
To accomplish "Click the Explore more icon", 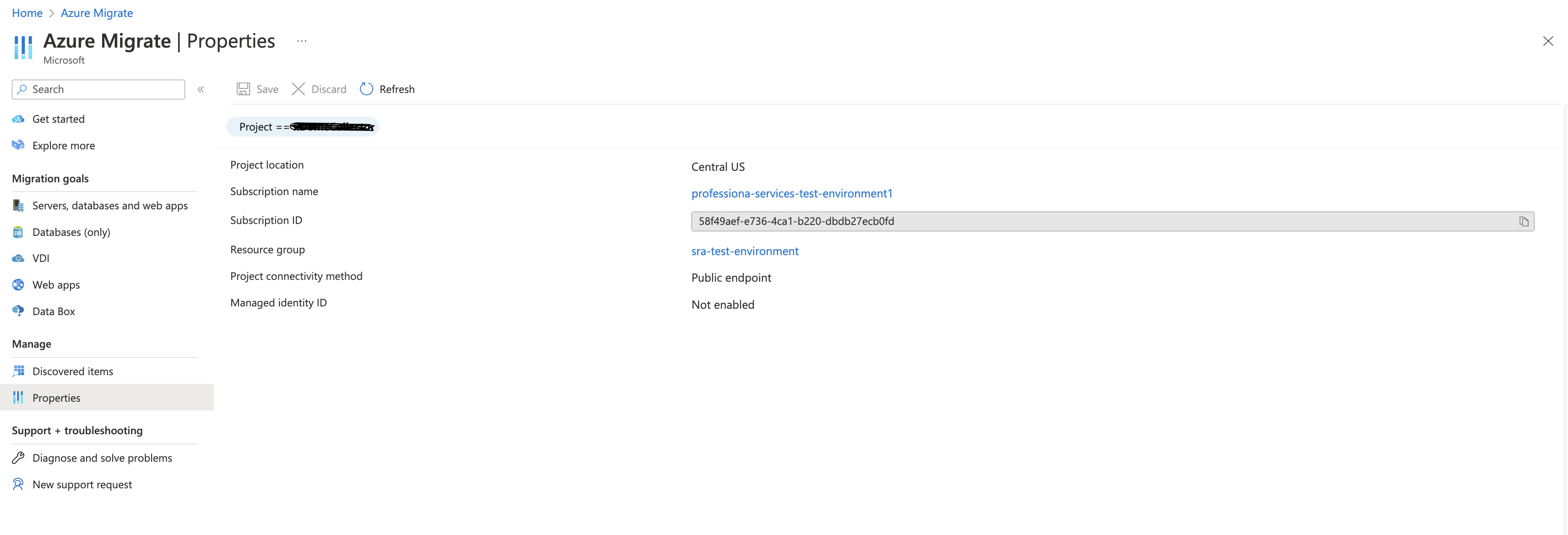I will click(x=18, y=146).
